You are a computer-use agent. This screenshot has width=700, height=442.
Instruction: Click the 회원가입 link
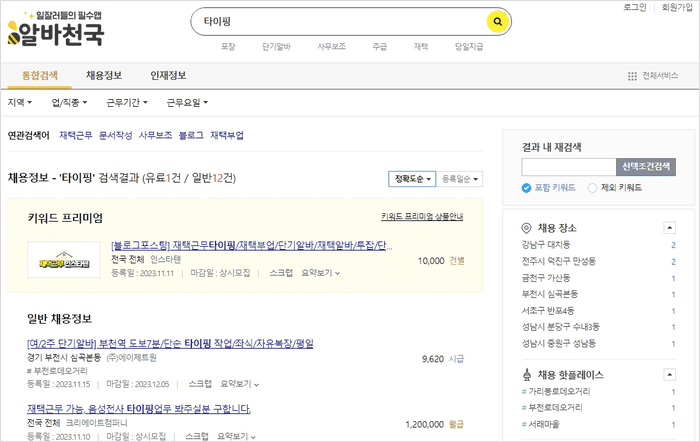click(x=677, y=7)
